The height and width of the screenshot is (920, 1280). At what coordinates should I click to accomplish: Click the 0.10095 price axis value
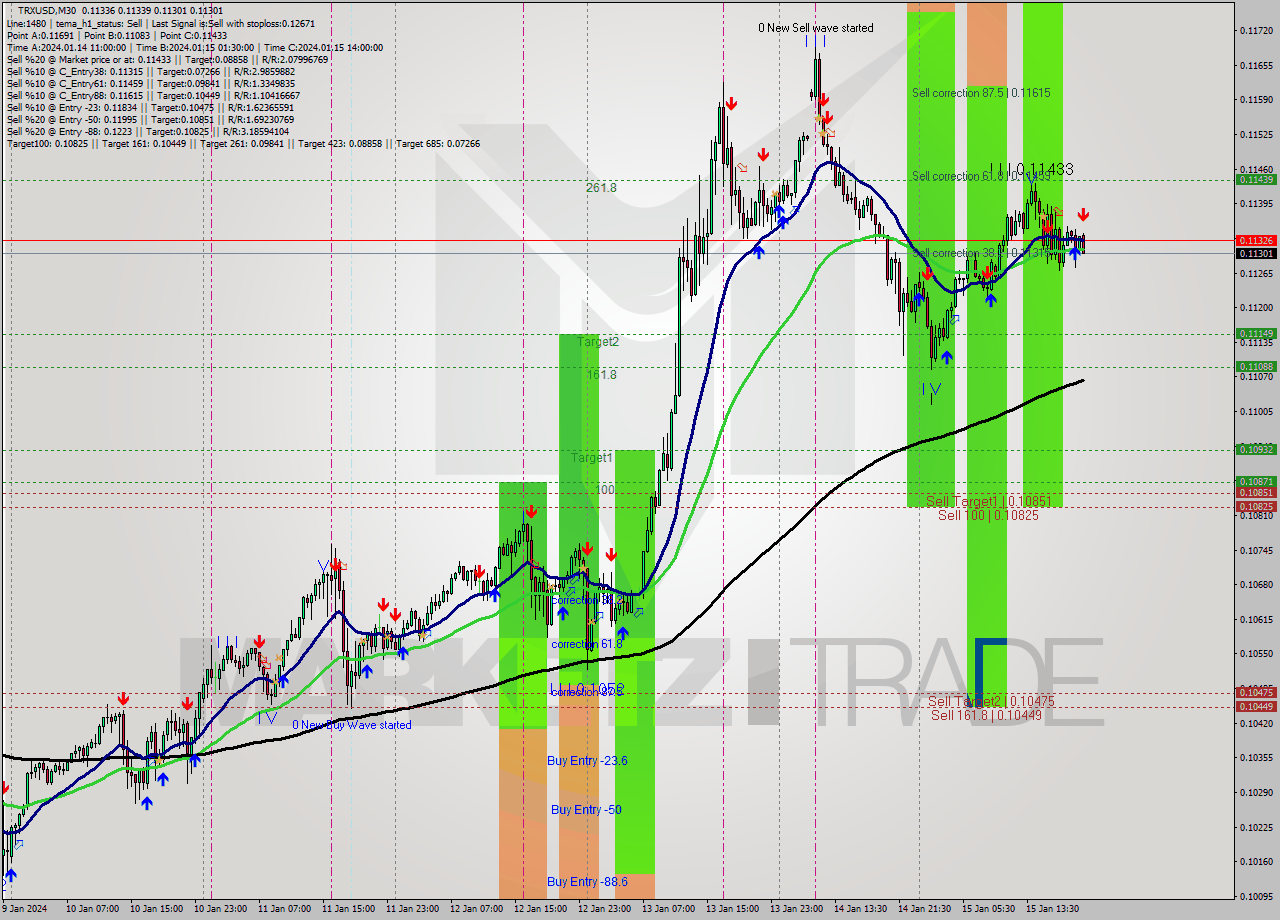point(1256,896)
